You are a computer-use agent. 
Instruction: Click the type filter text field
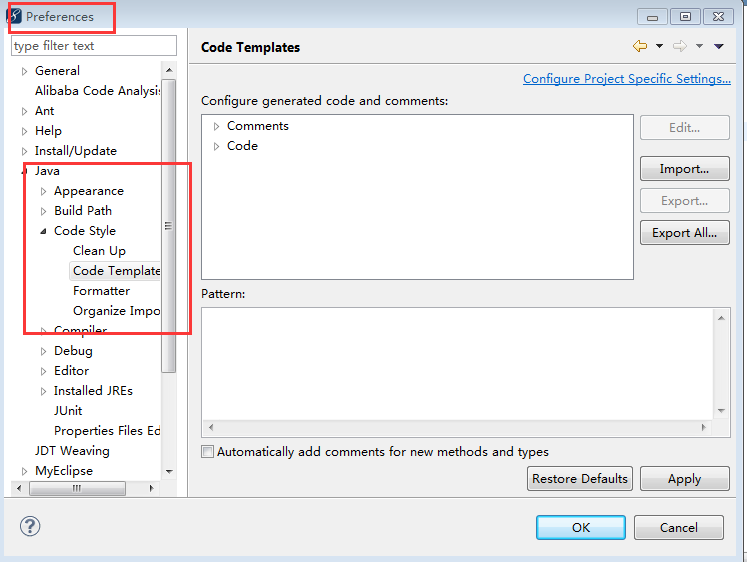pyautogui.click(x=94, y=46)
